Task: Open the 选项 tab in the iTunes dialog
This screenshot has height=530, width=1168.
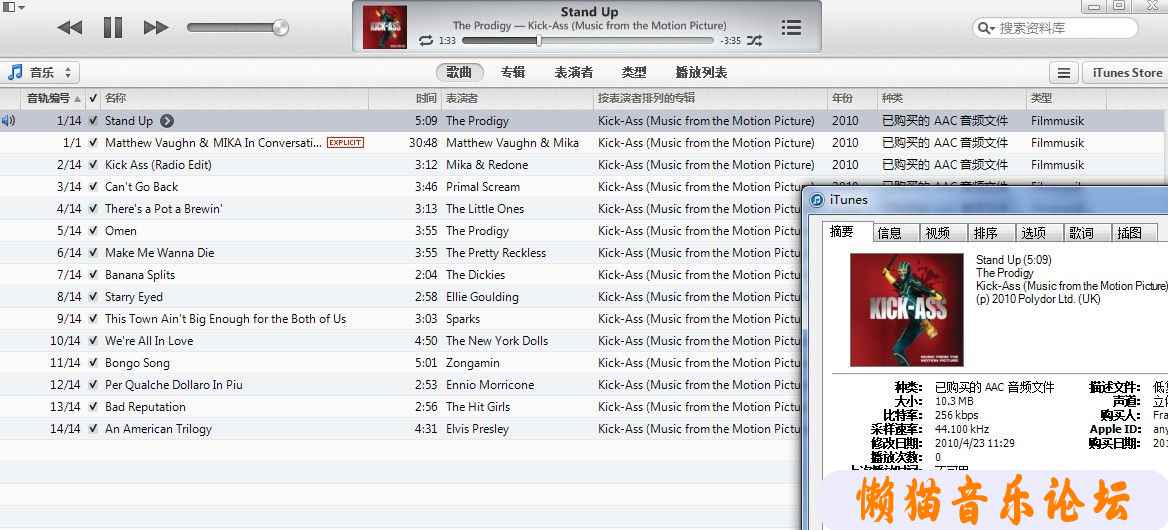Action: pyautogui.click(x=1039, y=233)
